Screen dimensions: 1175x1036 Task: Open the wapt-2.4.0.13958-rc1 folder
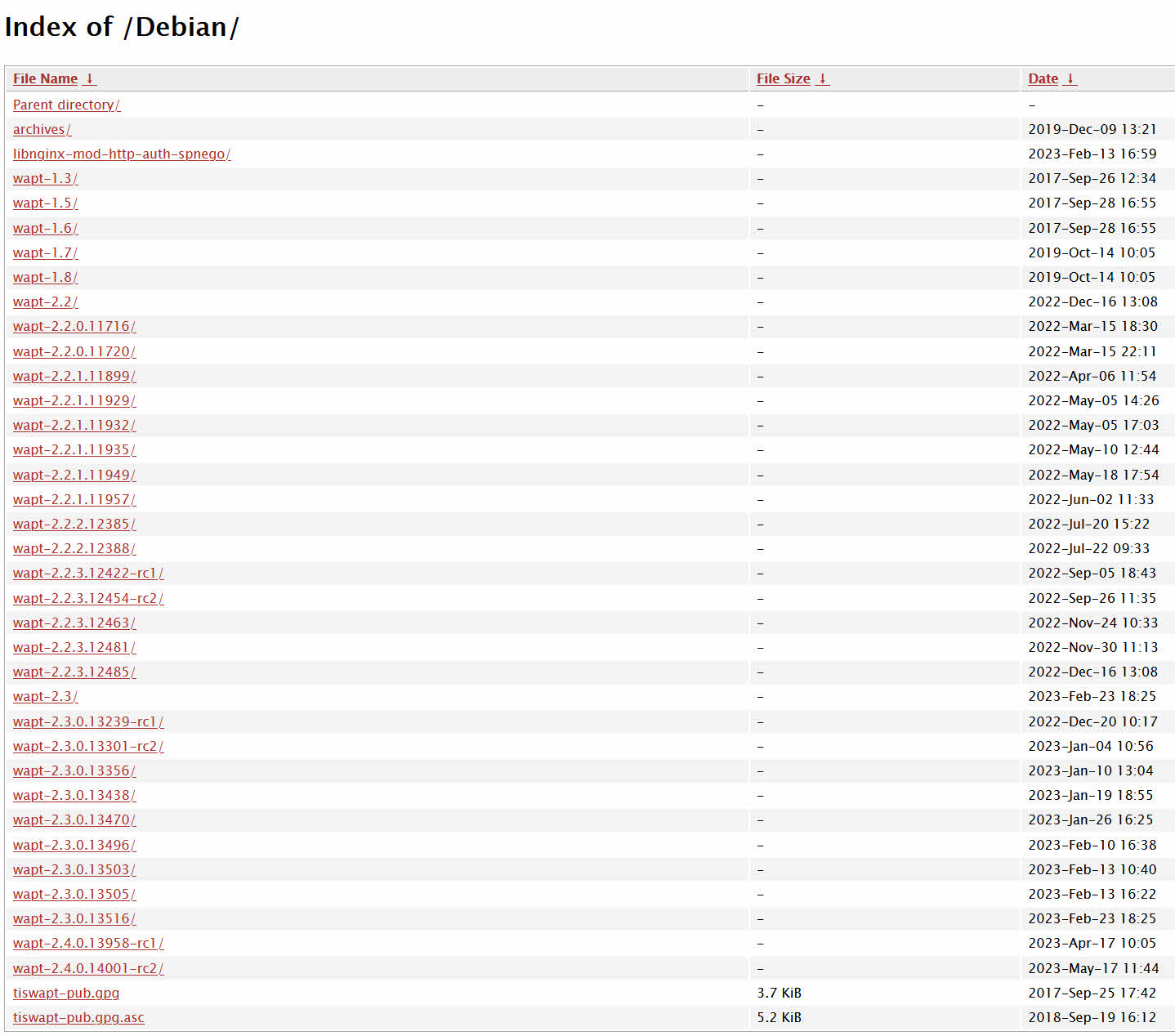(x=88, y=943)
